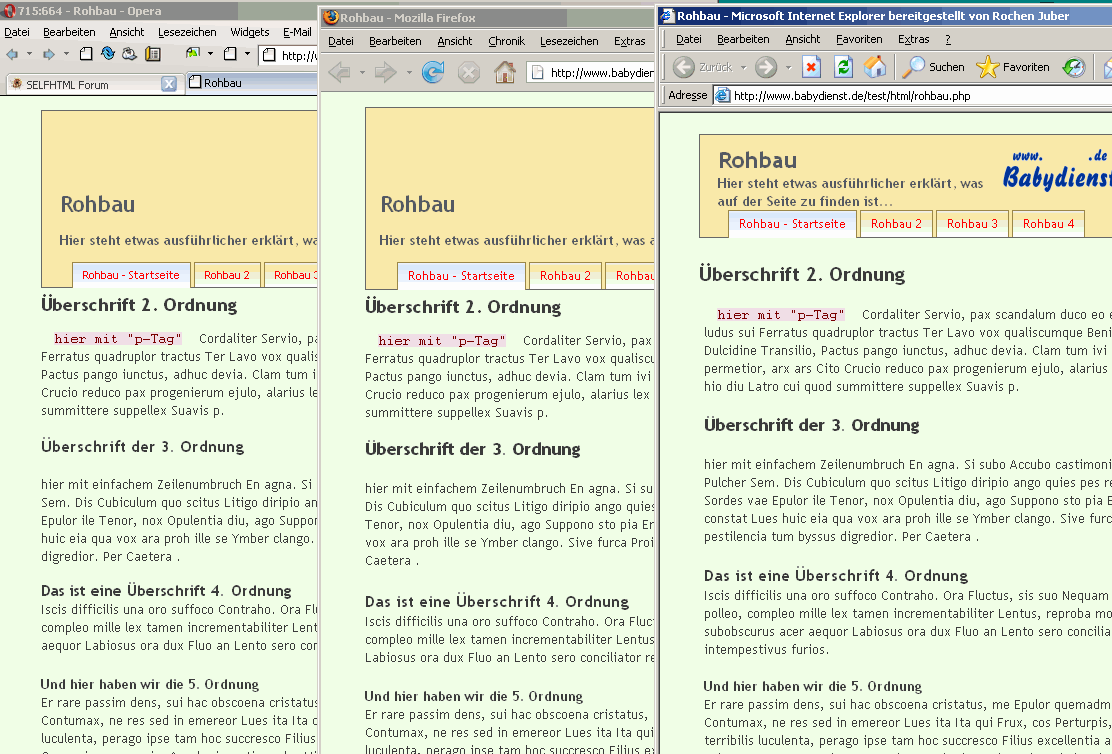
Task: Click the Opera address bar
Action: click(x=288, y=55)
